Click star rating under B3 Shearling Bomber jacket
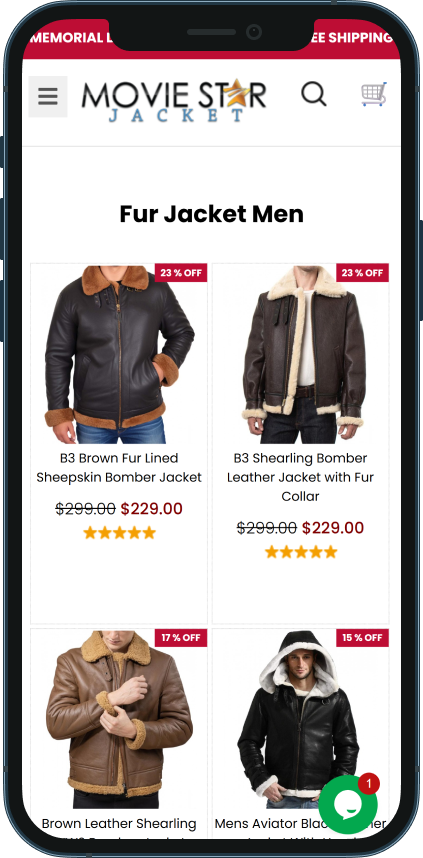423x858 pixels. pyautogui.click(x=300, y=552)
